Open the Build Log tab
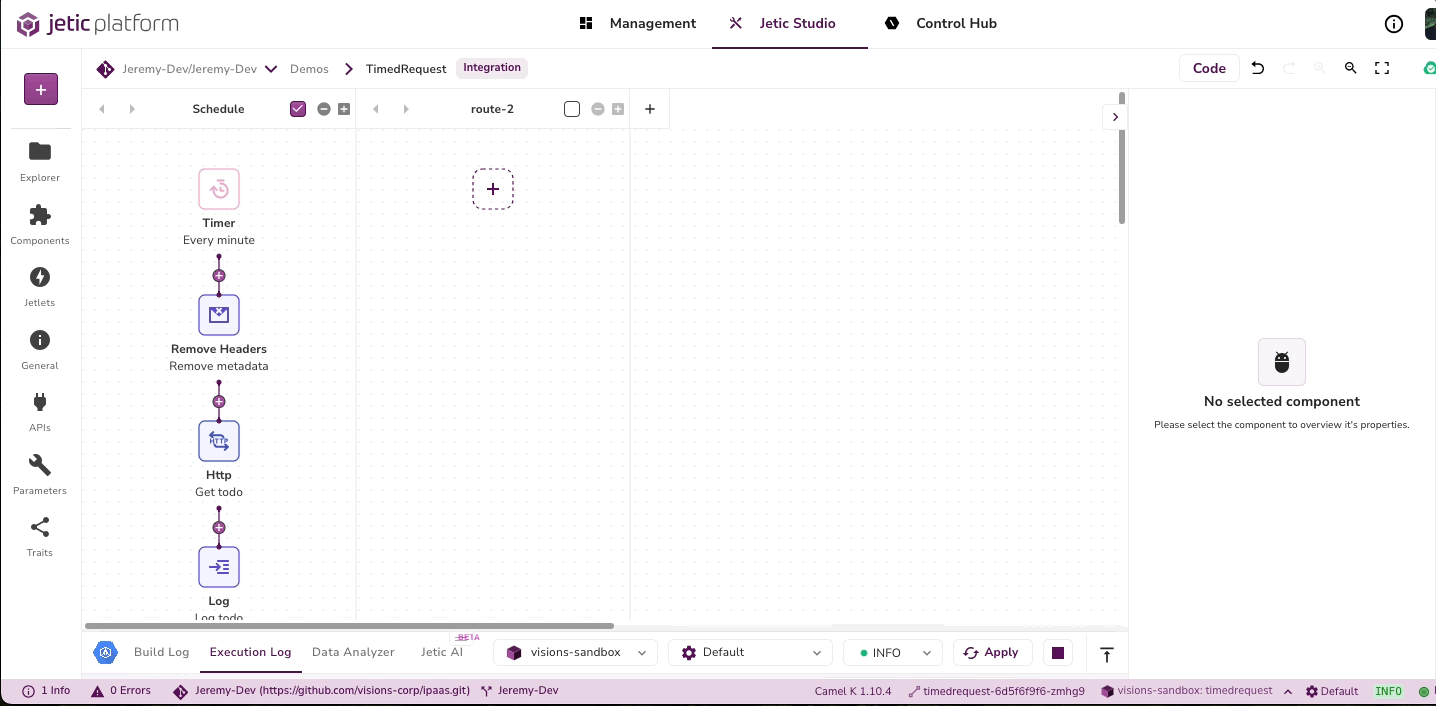Viewport: 1436px width, 706px height. click(161, 652)
